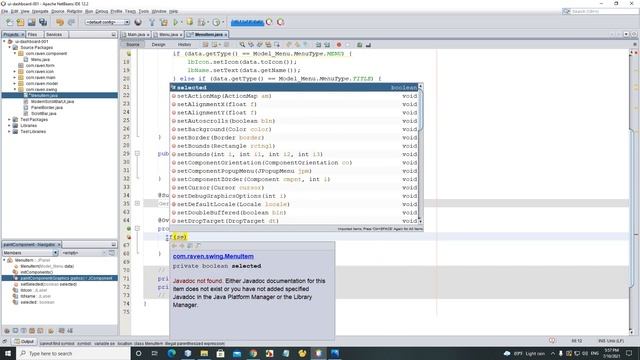Open the dropdown arrow beside the Profile Project icon
This screenshot has width=640, height=360.
223,22
